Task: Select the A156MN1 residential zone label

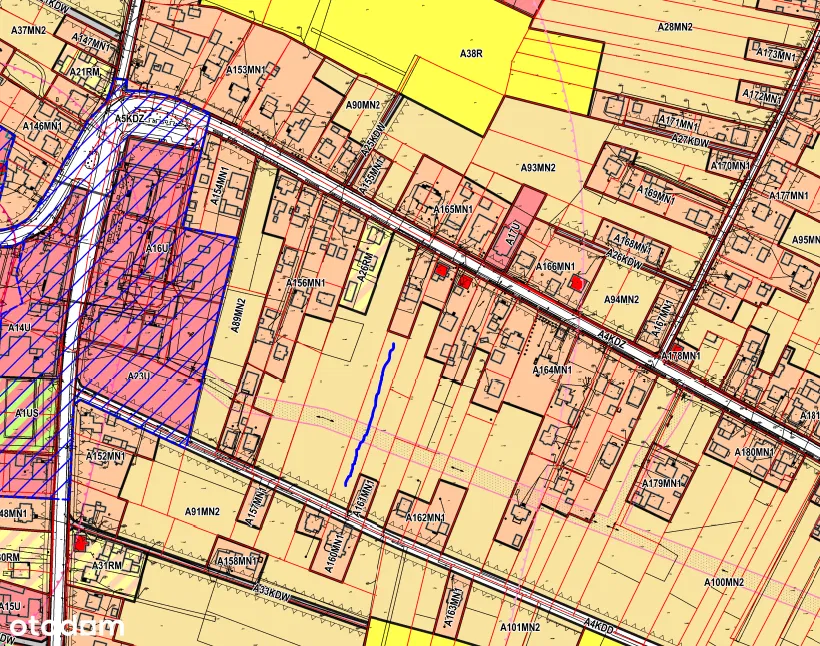Action: tap(307, 284)
